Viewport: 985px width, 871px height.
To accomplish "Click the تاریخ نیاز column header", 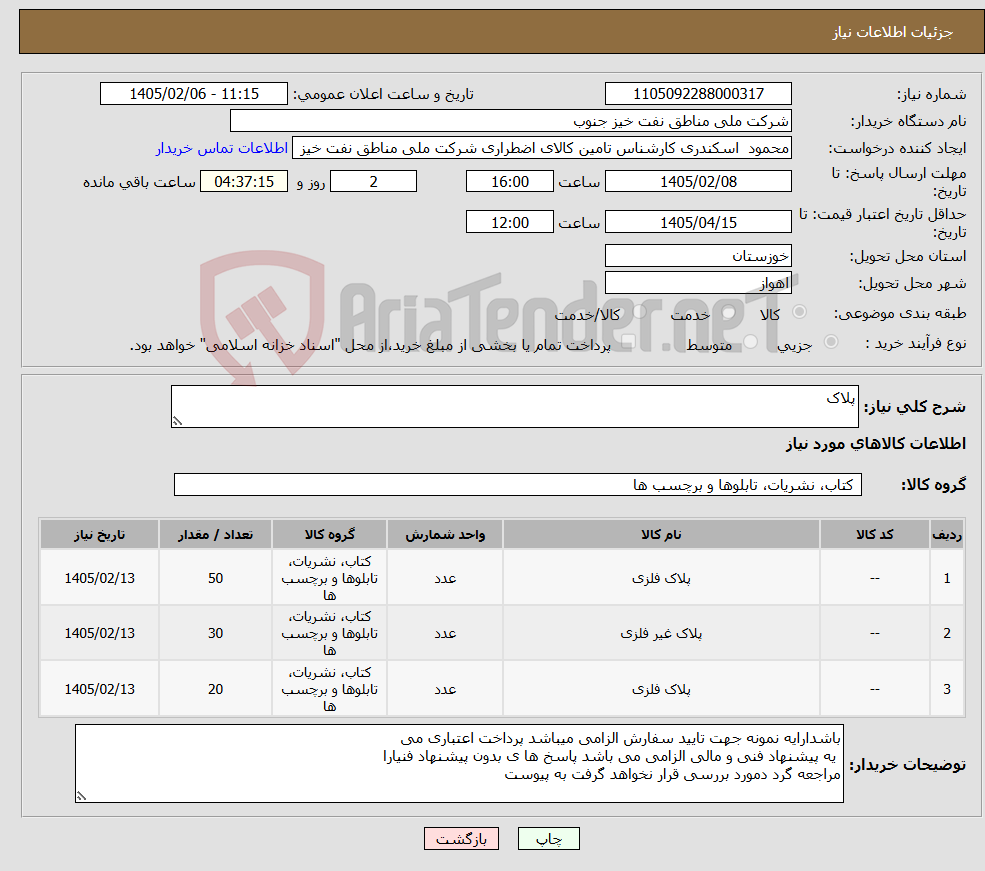I will [x=99, y=534].
